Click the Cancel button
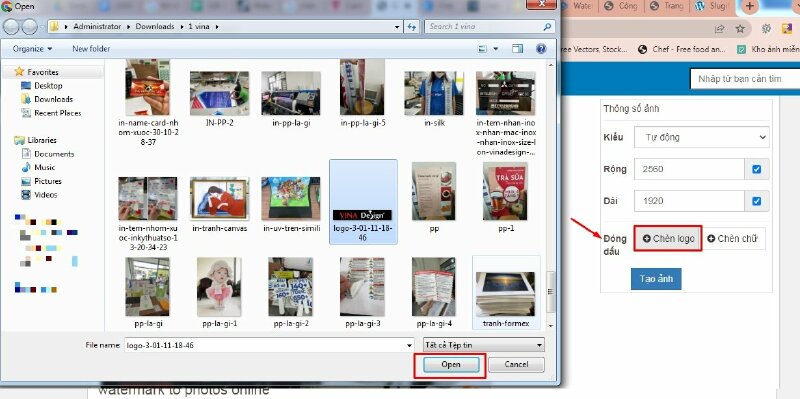Image resolution: width=800 pixels, height=399 pixels. tap(516, 364)
